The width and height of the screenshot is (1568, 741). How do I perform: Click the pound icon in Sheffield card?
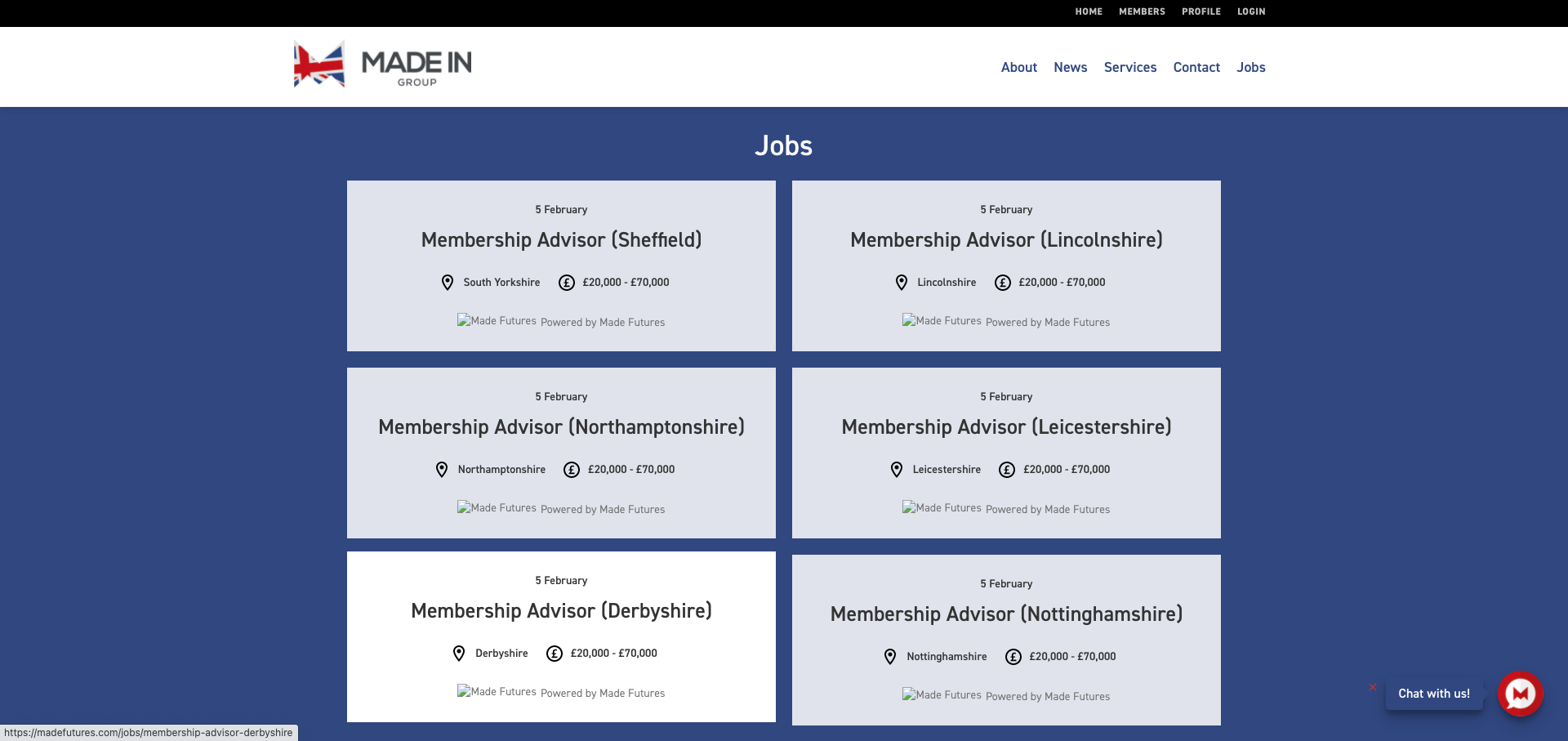[x=567, y=283]
